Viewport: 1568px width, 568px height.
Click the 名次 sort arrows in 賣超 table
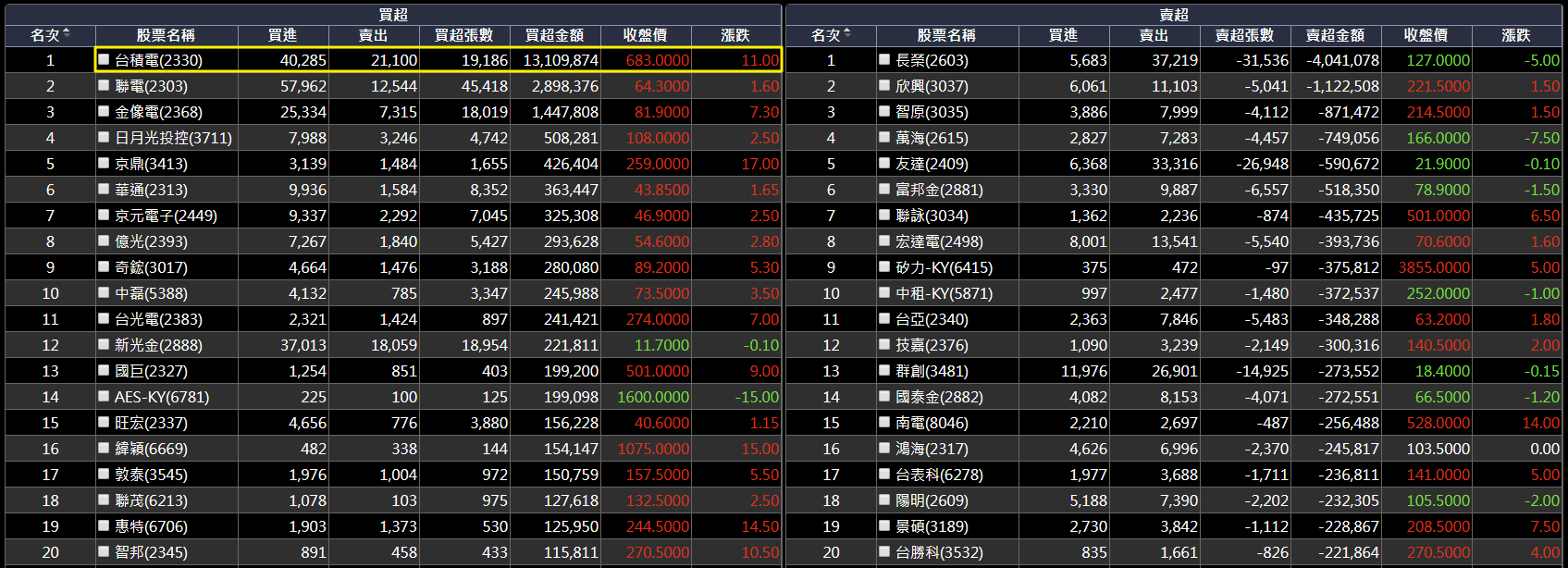[847, 34]
